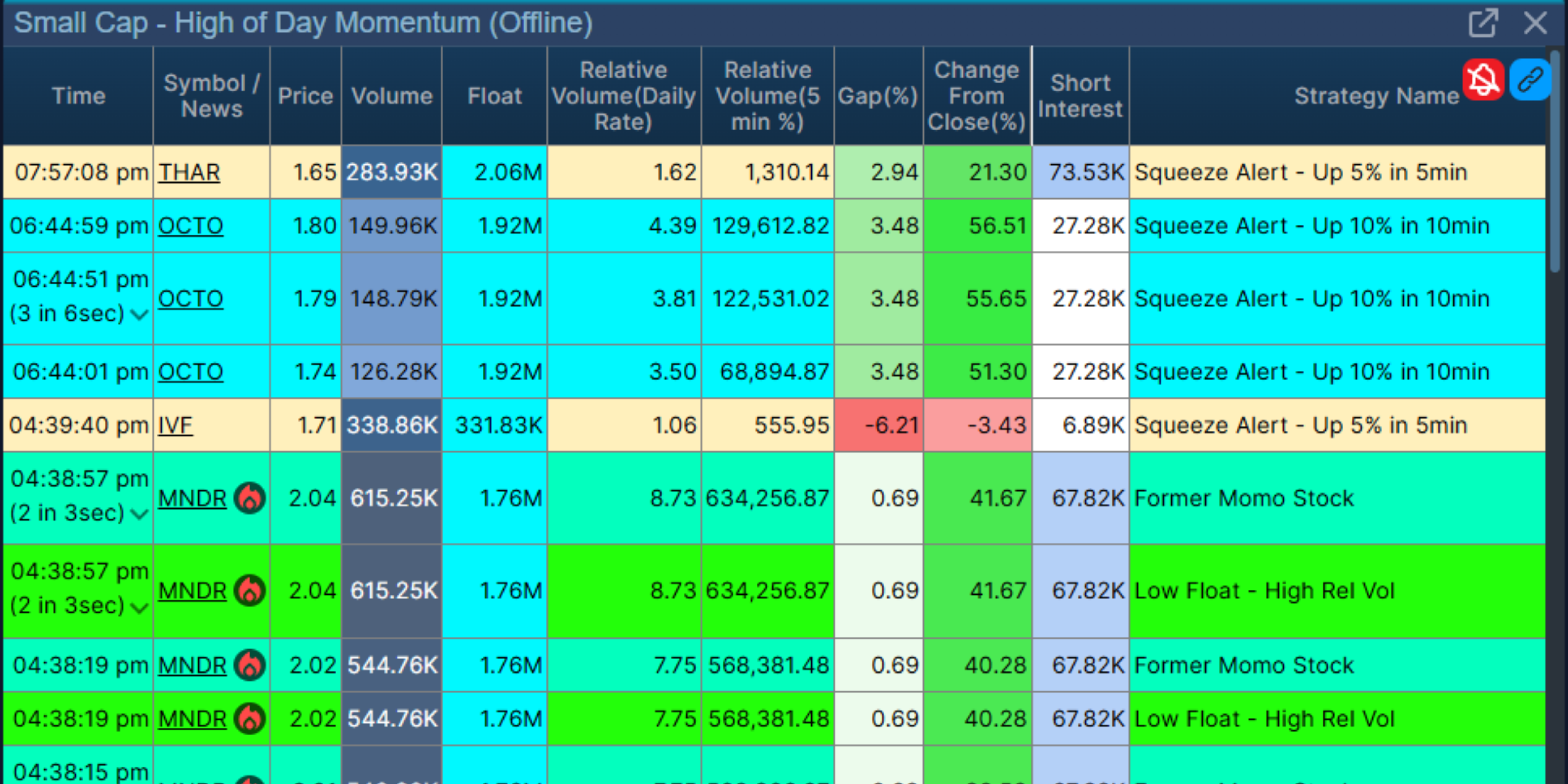Click the 129,612.82 relative volume cell
Image resolution: width=1568 pixels, height=784 pixels.
click(x=768, y=226)
